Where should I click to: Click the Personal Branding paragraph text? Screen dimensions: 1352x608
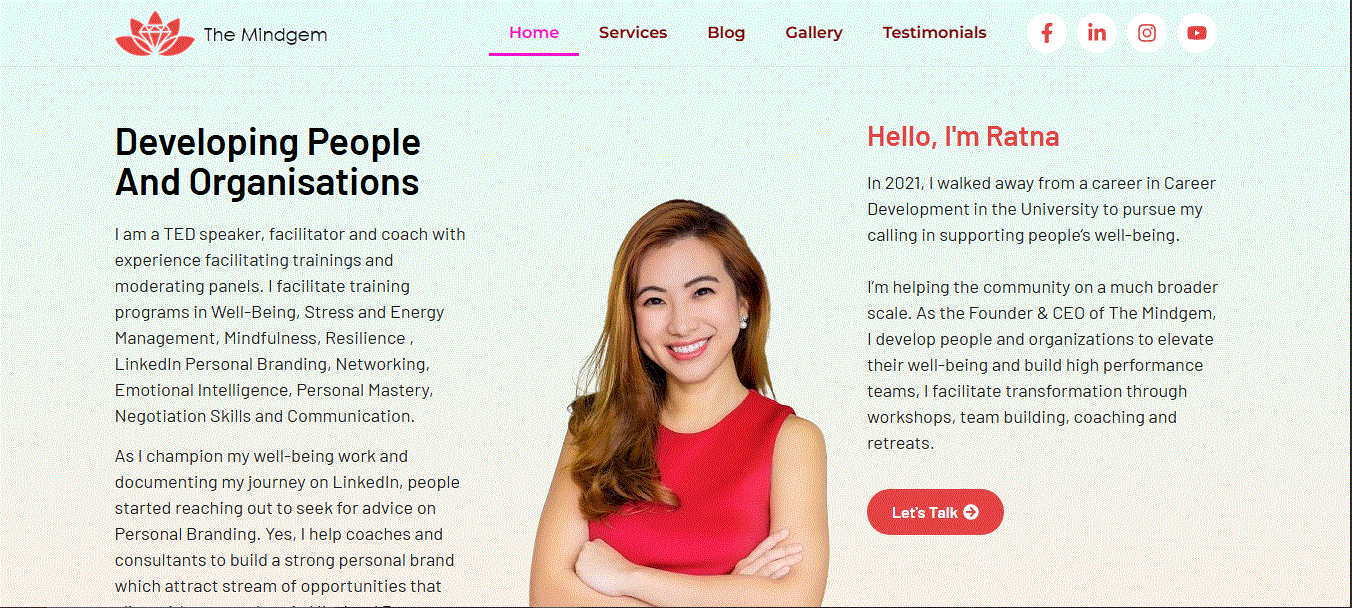click(x=288, y=526)
